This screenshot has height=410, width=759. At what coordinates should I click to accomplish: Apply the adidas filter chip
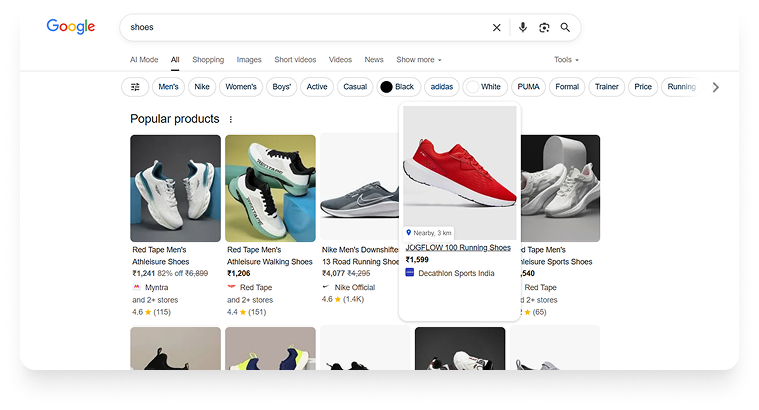442,87
